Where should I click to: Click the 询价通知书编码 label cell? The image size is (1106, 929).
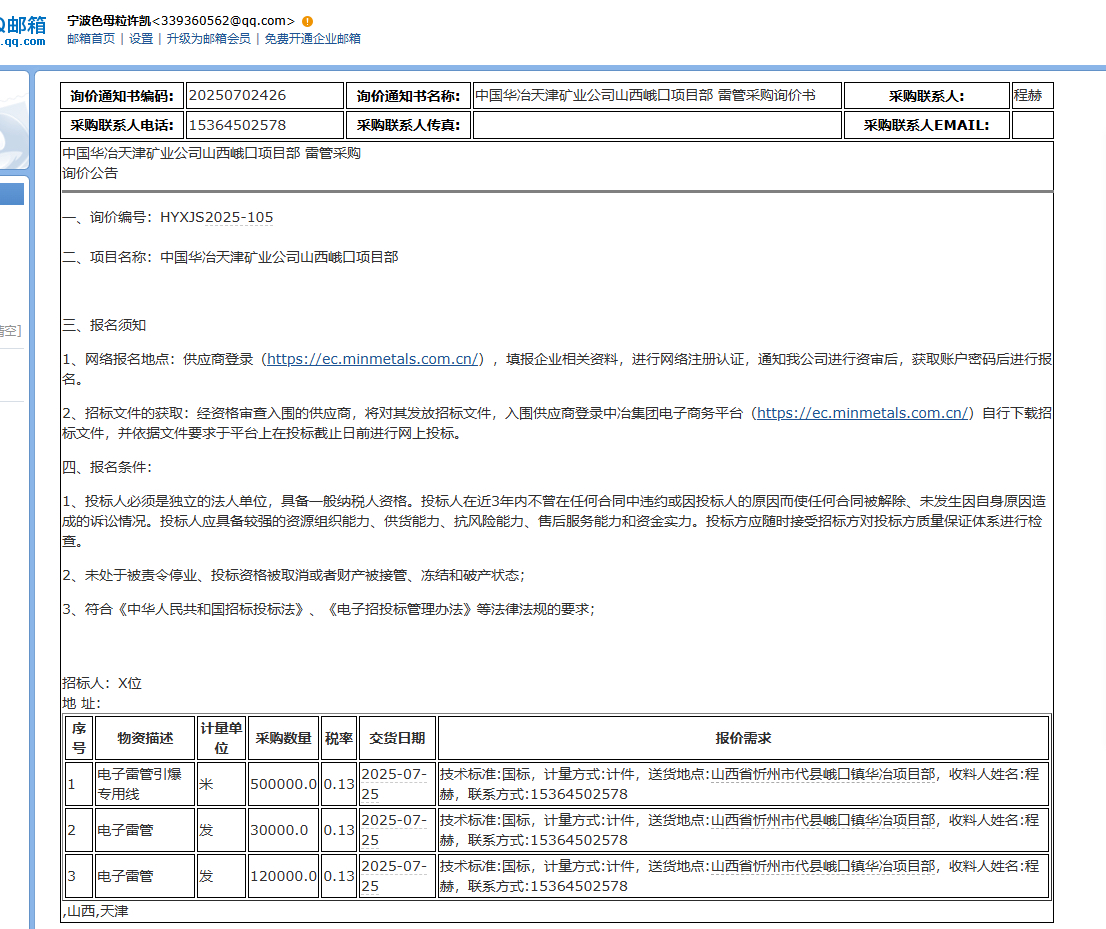click(x=122, y=96)
